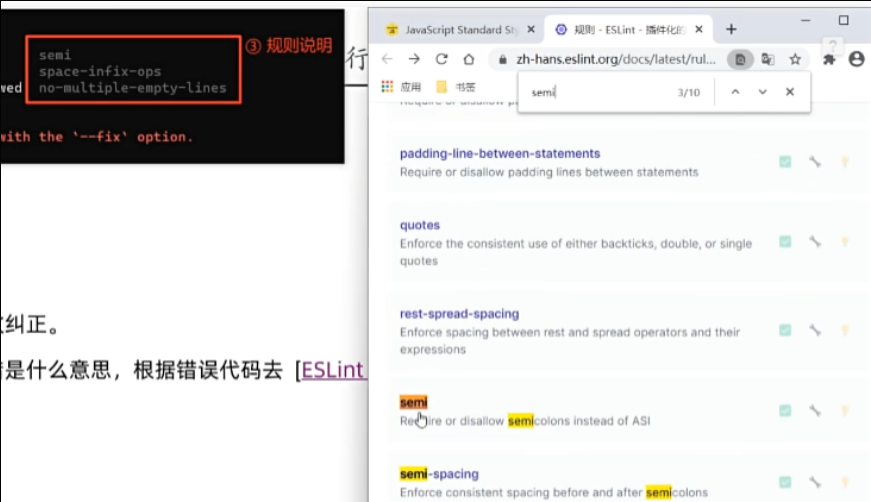Screen dimensions: 871x502
Task: Click 'no-multiple-empty-lines' in the terminal image
Action: [133, 88]
